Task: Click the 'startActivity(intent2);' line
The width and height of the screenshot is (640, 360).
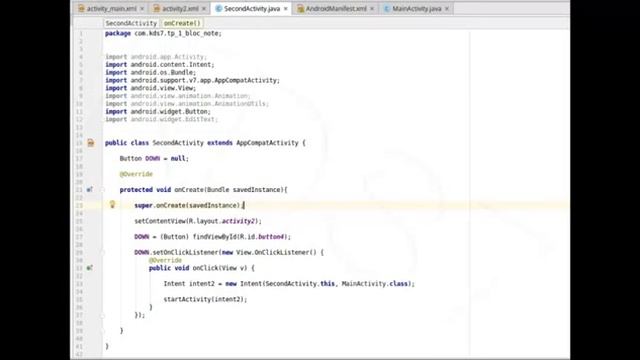Action: 205,299
